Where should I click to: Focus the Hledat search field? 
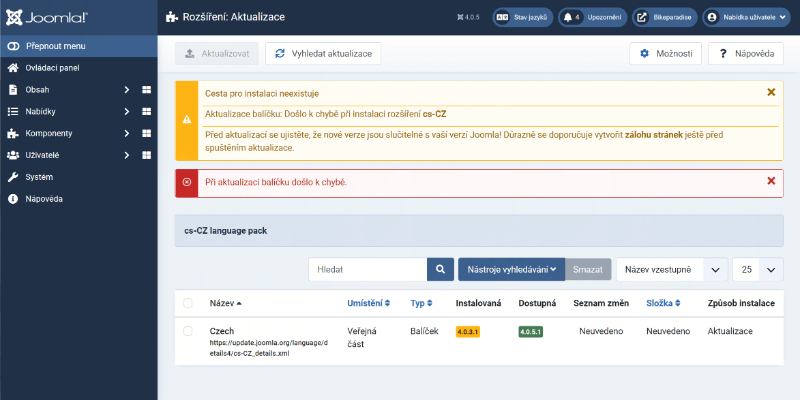tap(368, 269)
